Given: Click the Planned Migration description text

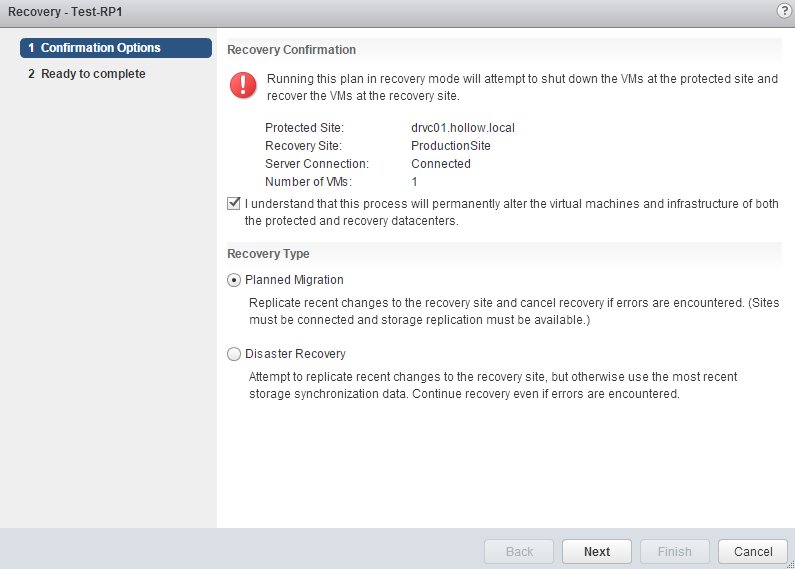Looking at the screenshot, I should point(512,310).
